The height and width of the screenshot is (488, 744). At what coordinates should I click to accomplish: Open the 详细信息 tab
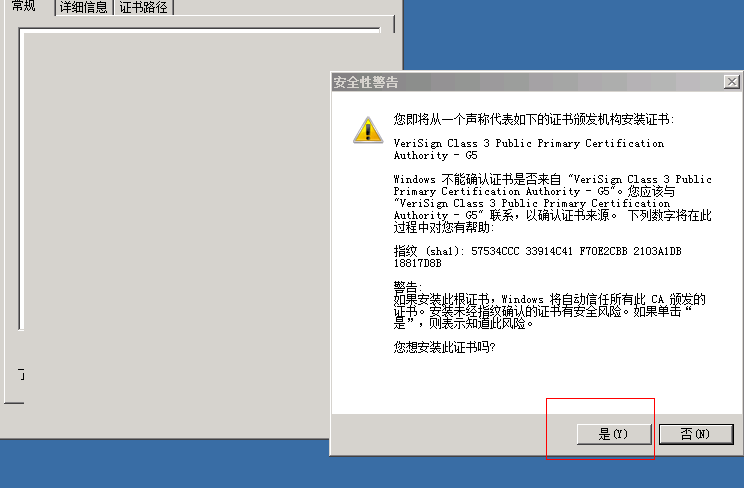[x=84, y=7]
